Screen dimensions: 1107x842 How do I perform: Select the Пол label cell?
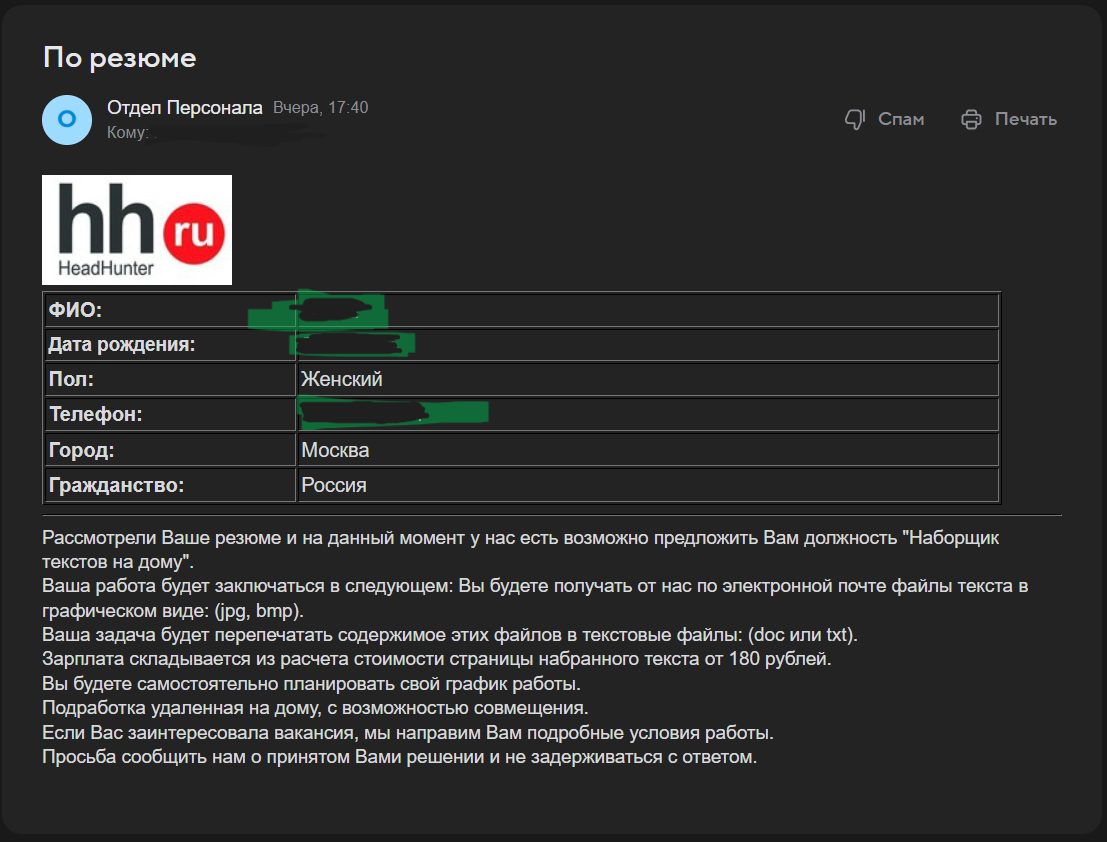170,379
